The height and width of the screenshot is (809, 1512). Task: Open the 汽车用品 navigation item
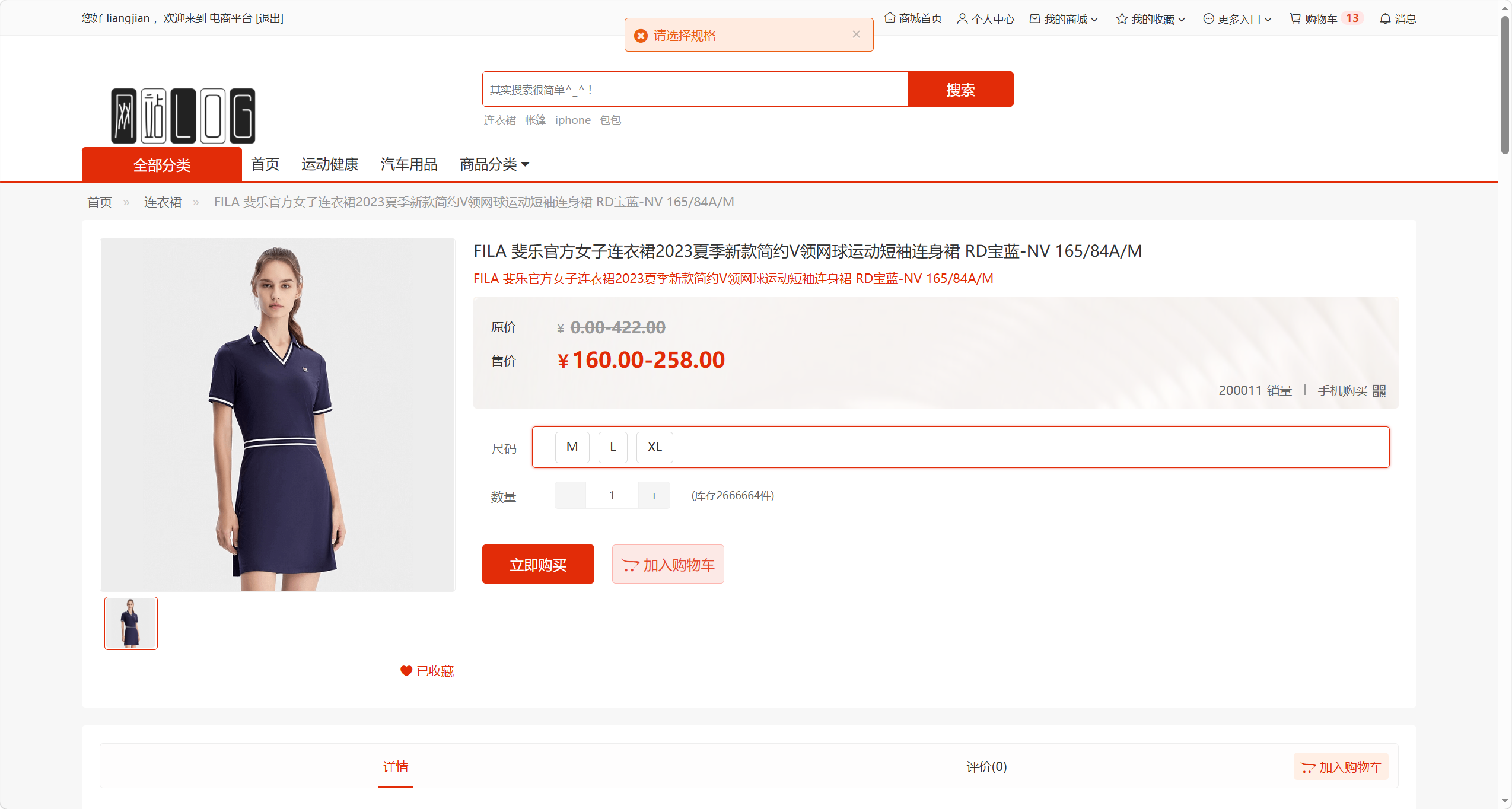pos(409,164)
